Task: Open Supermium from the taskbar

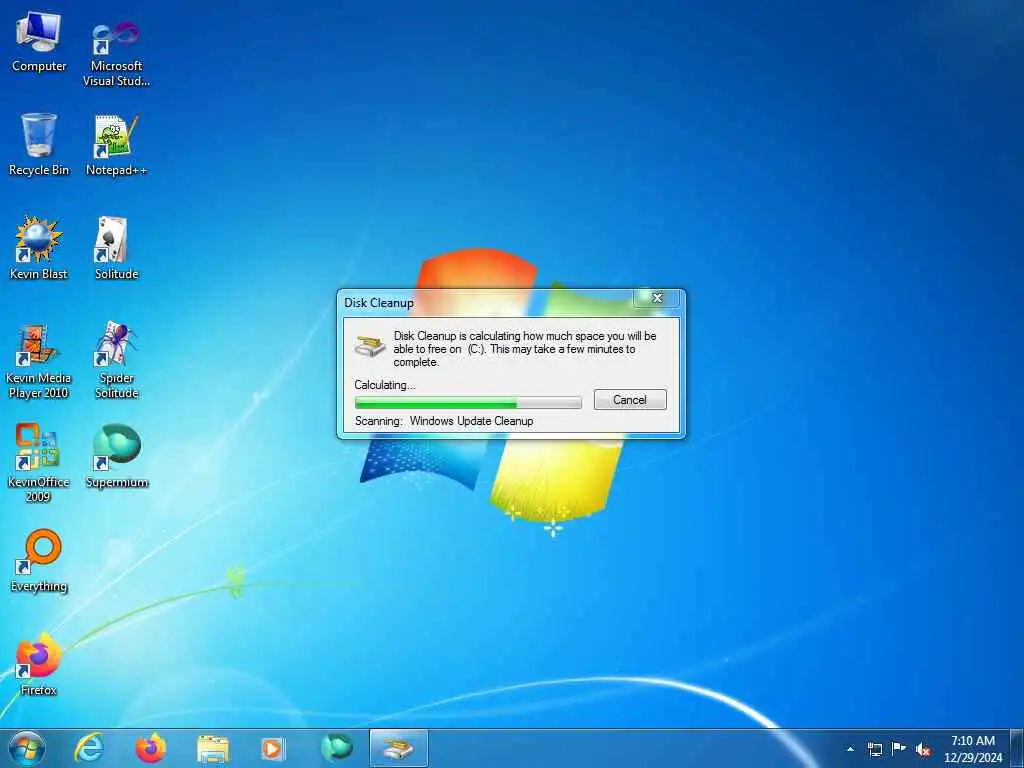Action: [x=336, y=748]
